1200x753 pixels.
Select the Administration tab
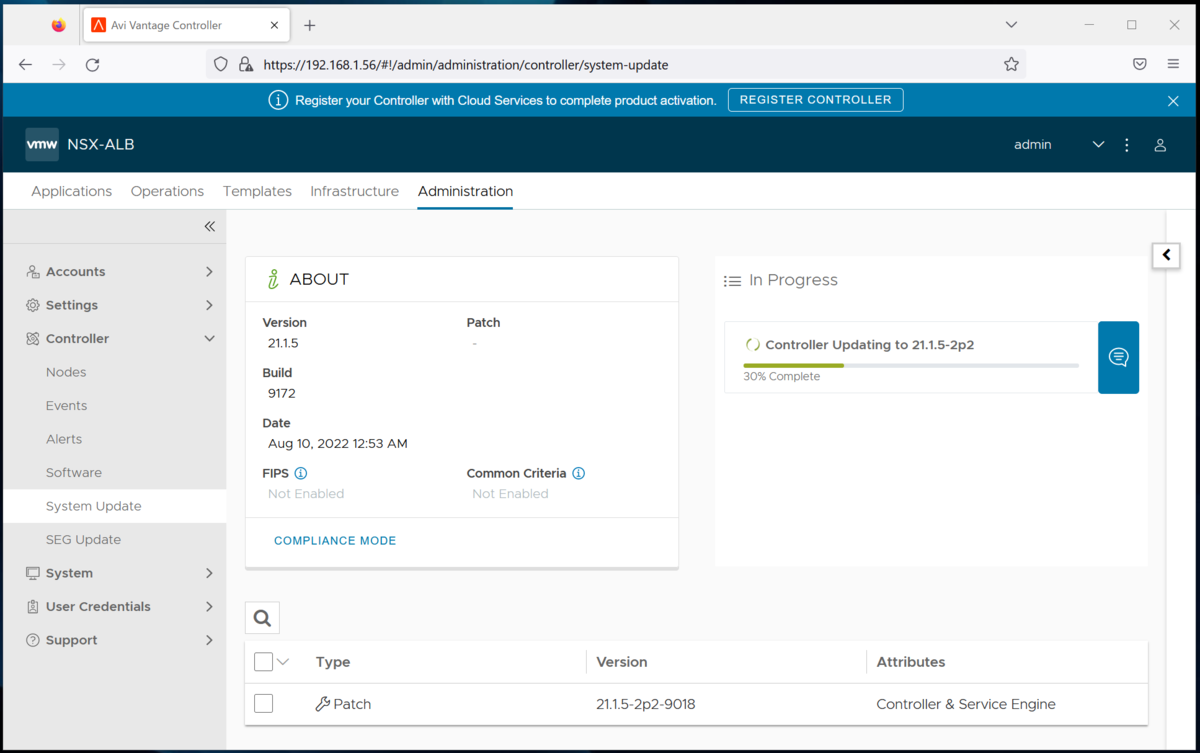465,191
